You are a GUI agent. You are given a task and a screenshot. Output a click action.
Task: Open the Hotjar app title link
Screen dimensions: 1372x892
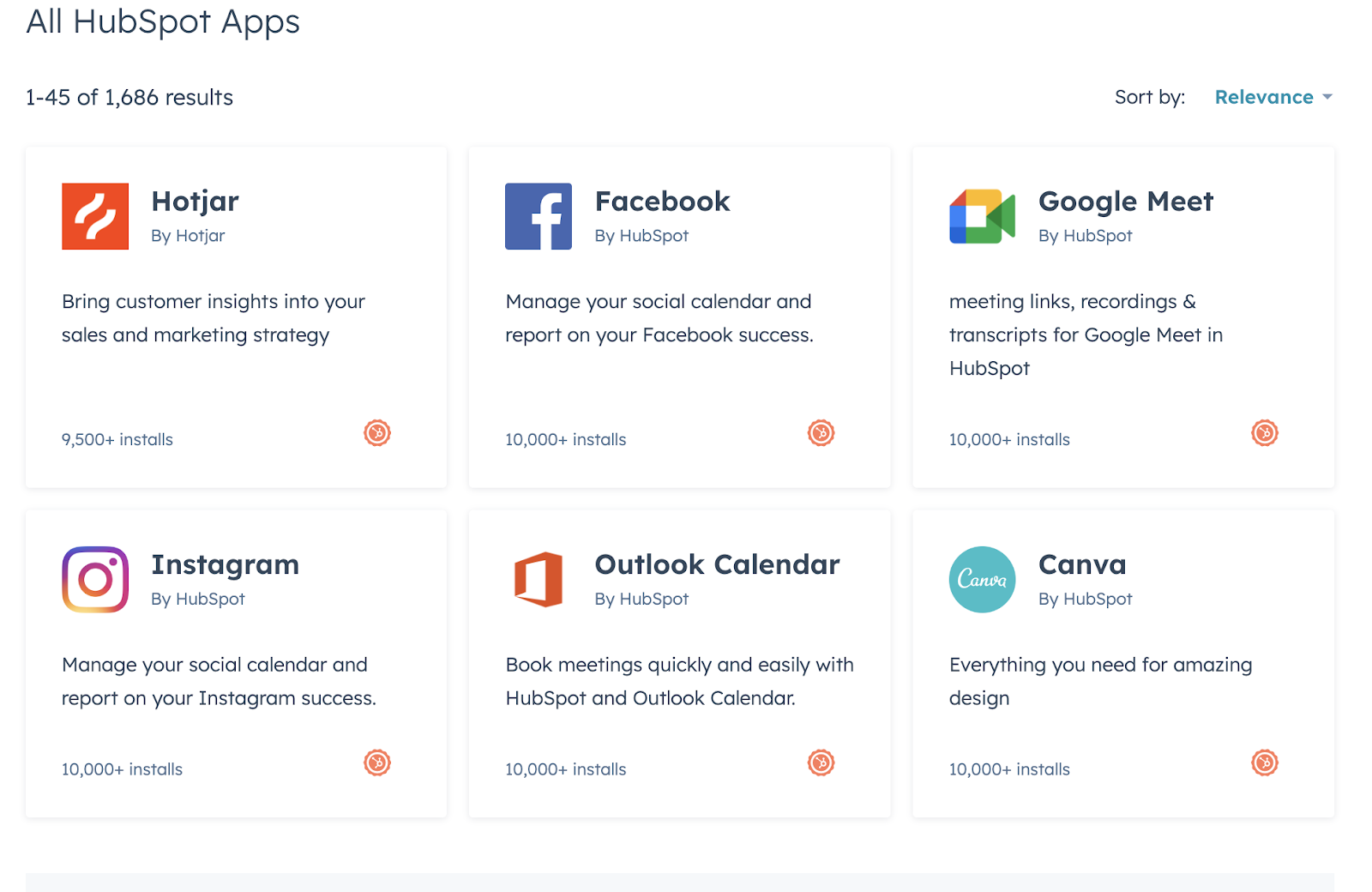click(195, 202)
